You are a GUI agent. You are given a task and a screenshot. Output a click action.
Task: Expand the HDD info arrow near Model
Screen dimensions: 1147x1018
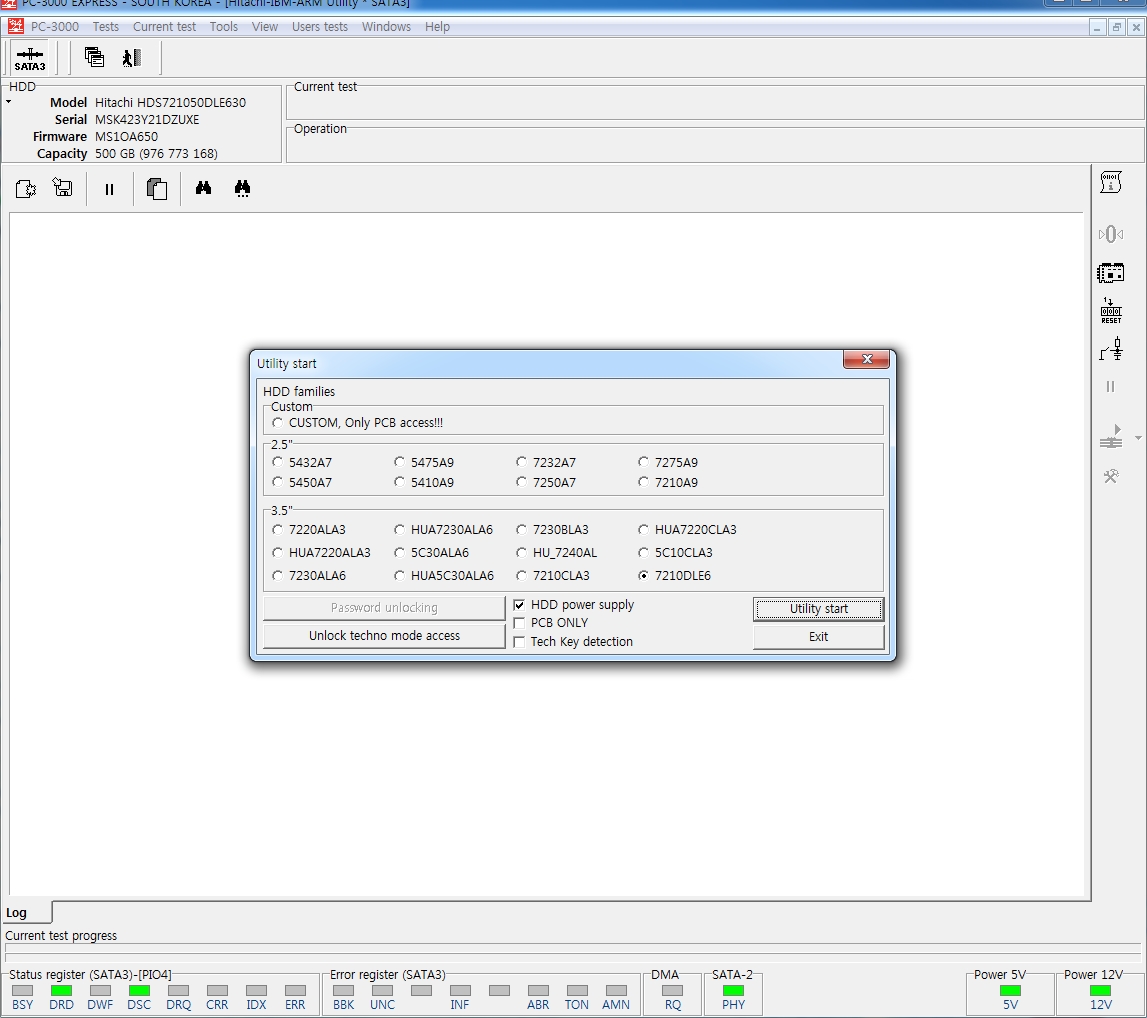tap(9, 102)
